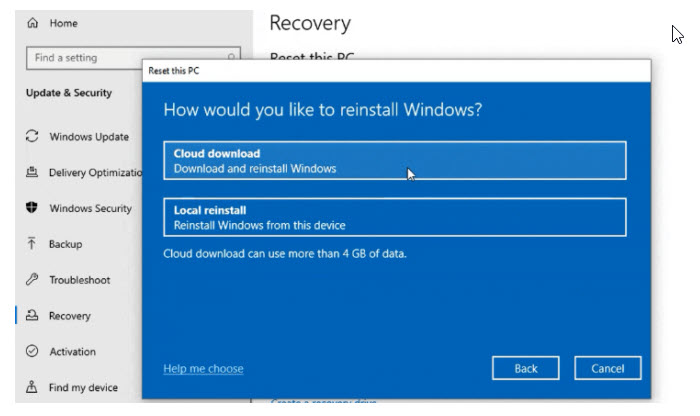Open the Help me choose link

(203, 369)
